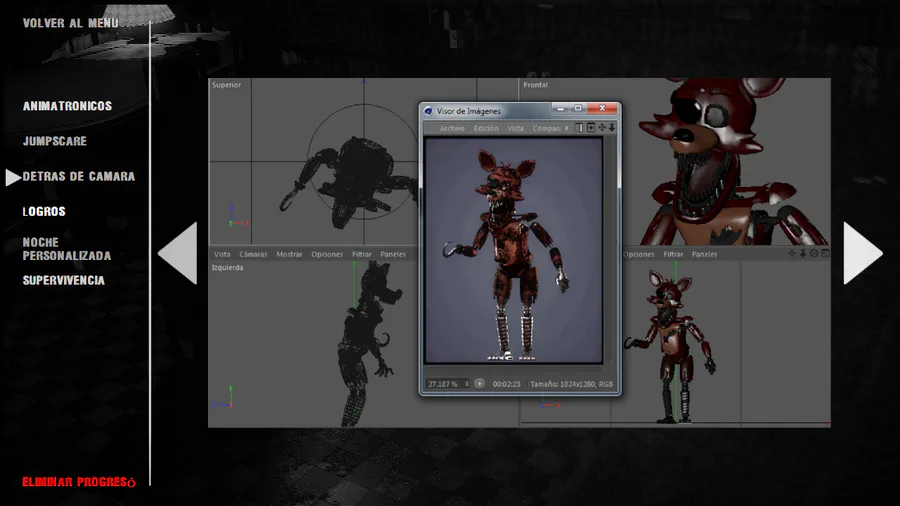Screen dimensions: 900x506
Task: Click the 00:02:23 render time text
Action: (x=506, y=384)
